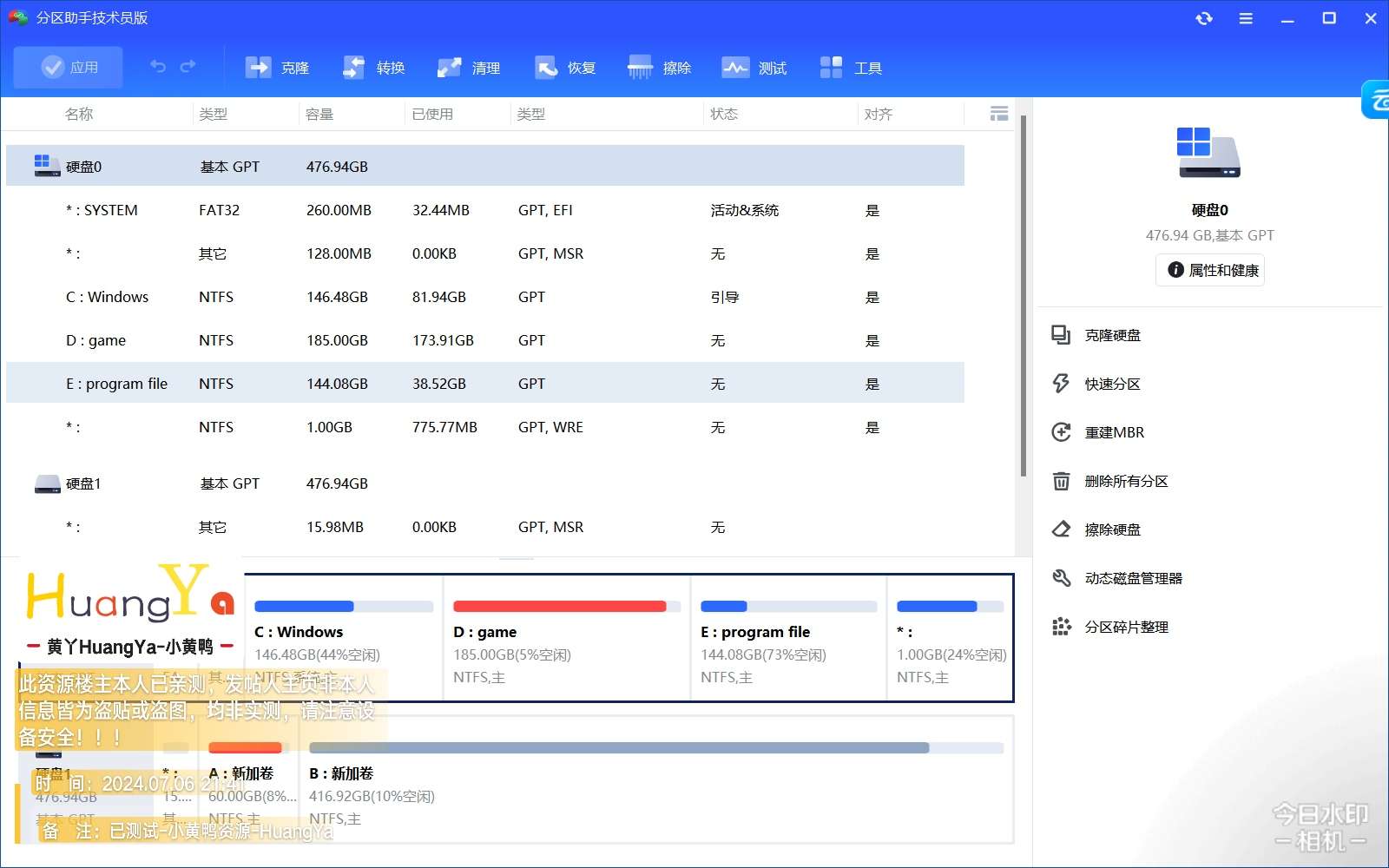Click the undo arrow icon

click(x=158, y=67)
